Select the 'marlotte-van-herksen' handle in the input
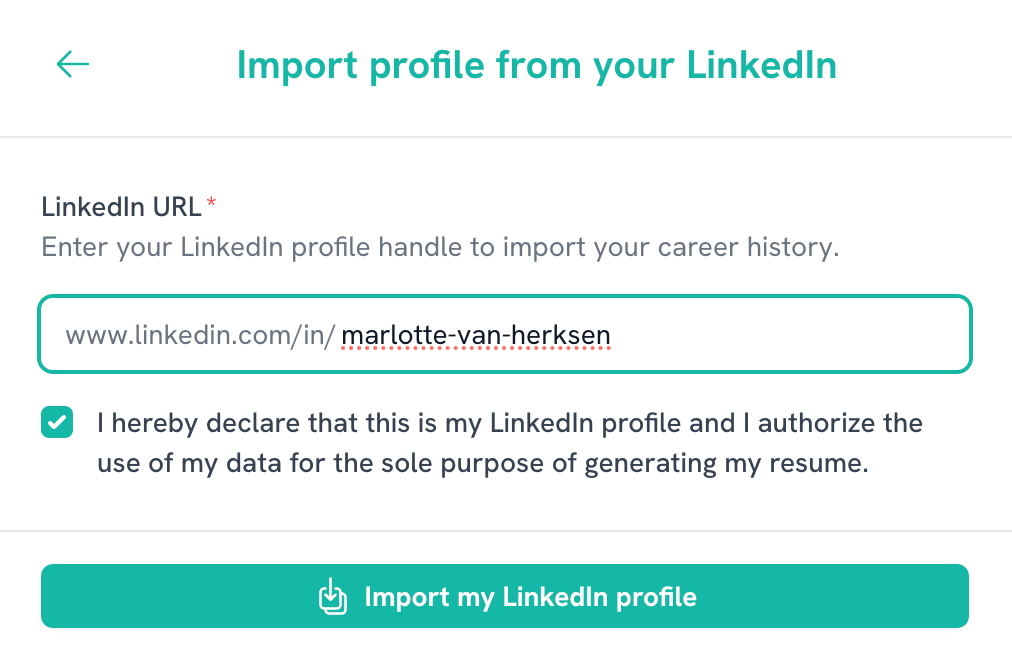1012x648 pixels. tap(477, 333)
